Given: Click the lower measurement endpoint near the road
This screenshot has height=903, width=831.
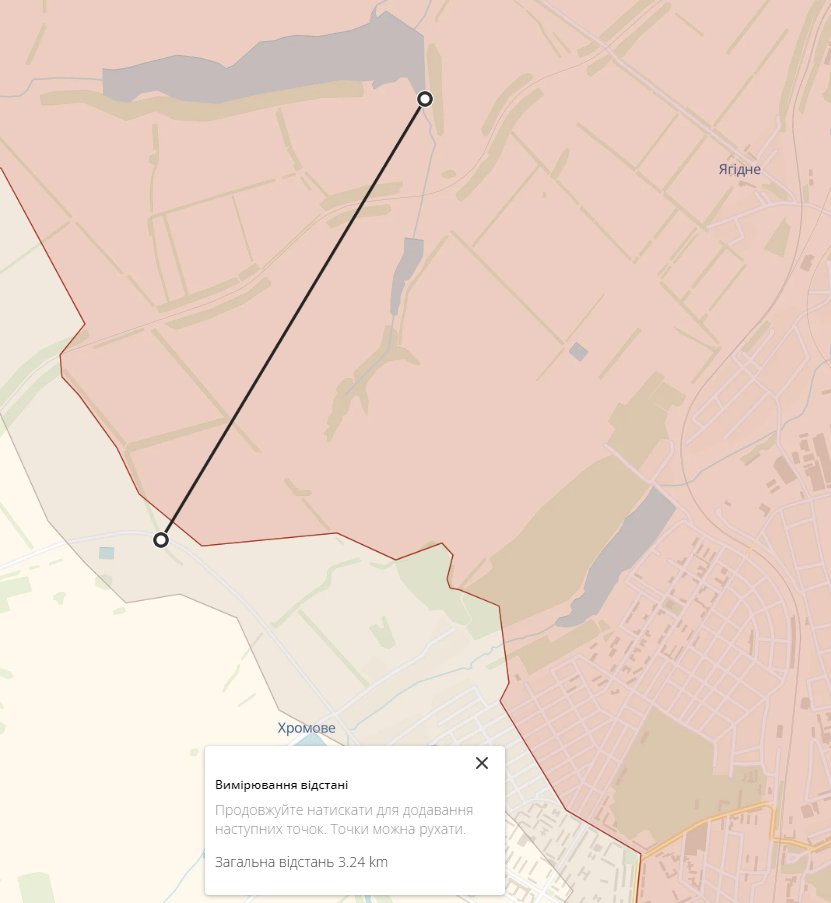Looking at the screenshot, I should coord(161,540).
